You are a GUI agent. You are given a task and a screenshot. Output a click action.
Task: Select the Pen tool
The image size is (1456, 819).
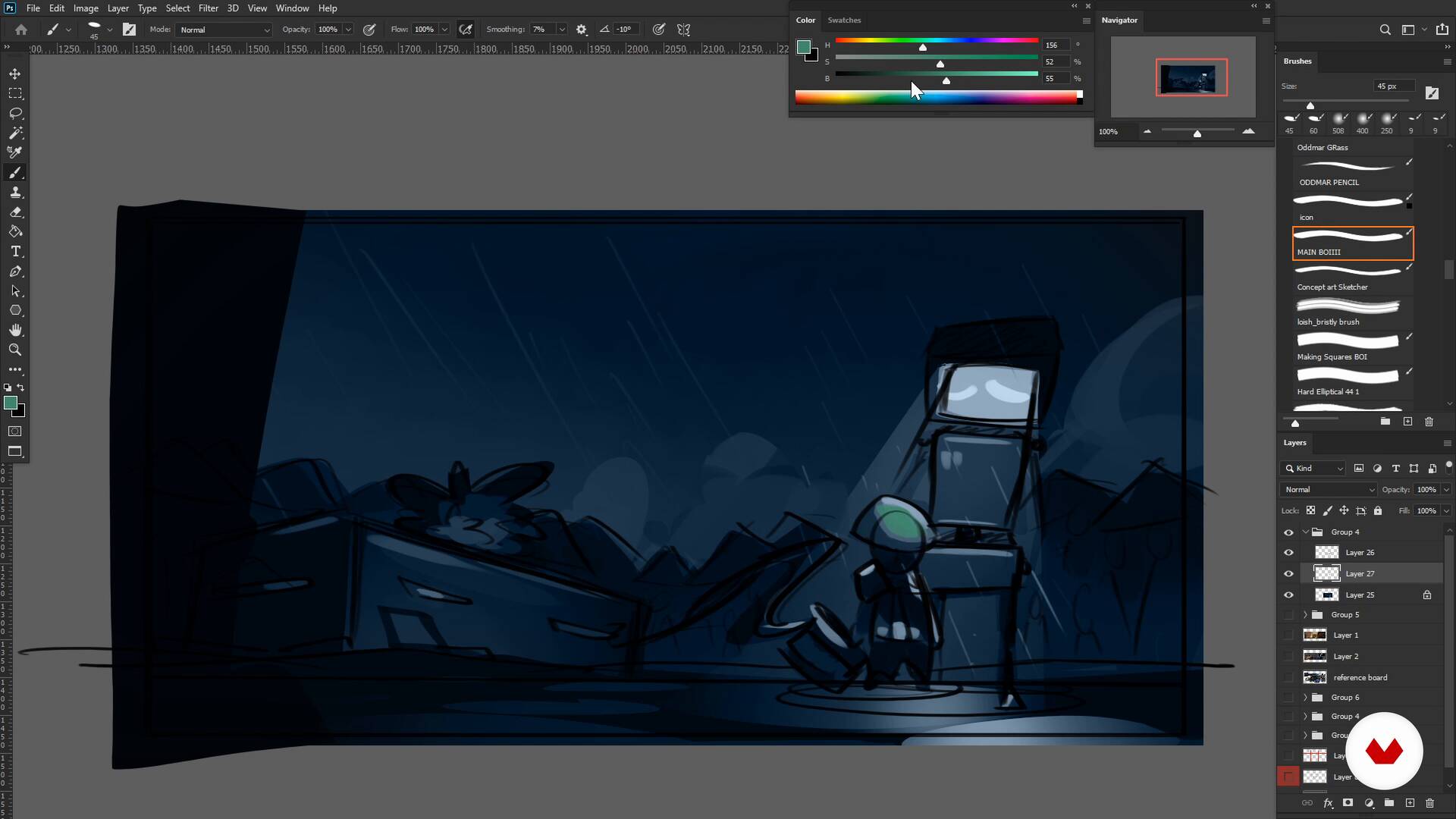point(15,271)
